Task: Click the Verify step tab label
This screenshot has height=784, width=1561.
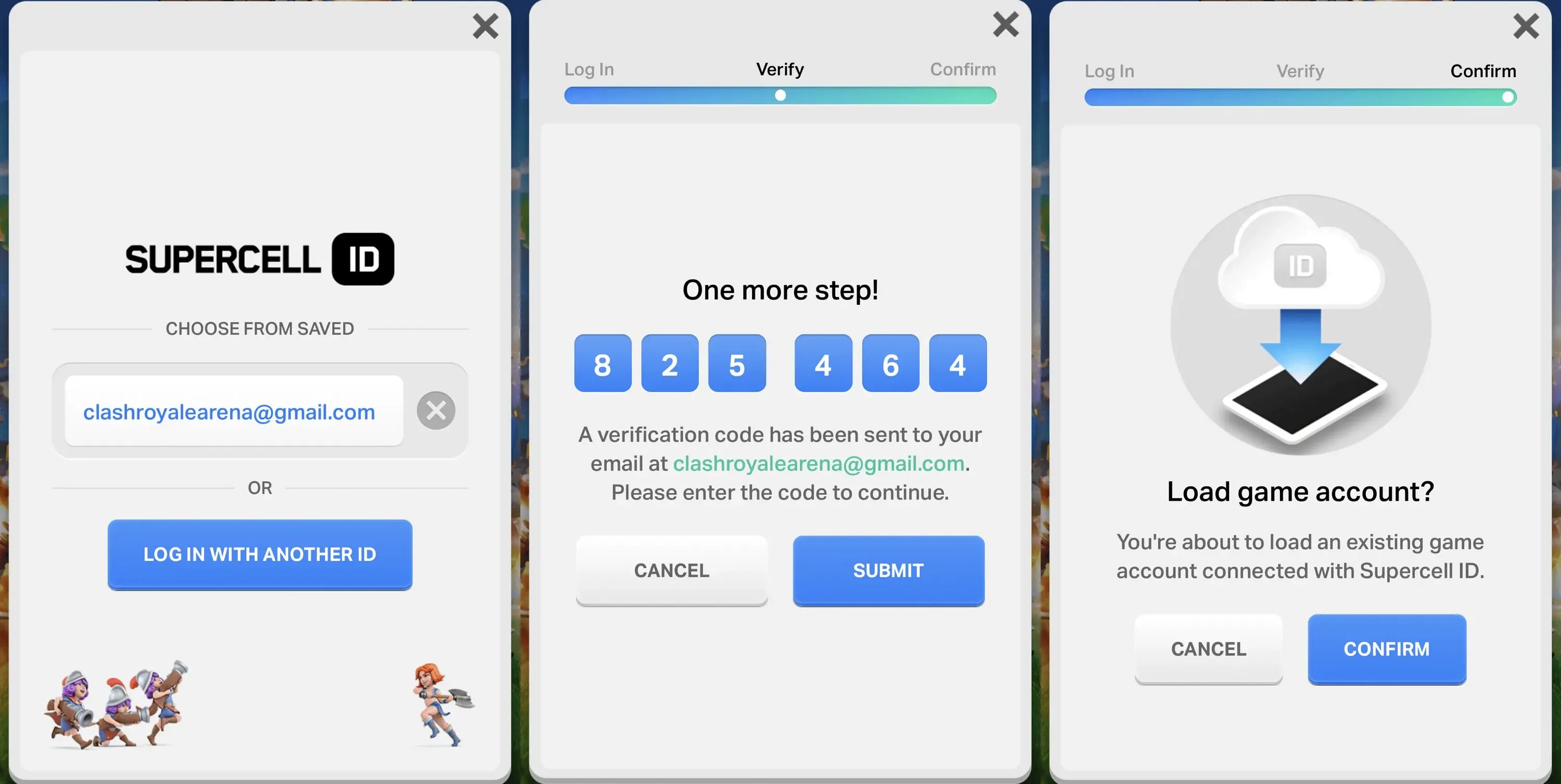Action: pyautogui.click(x=780, y=69)
